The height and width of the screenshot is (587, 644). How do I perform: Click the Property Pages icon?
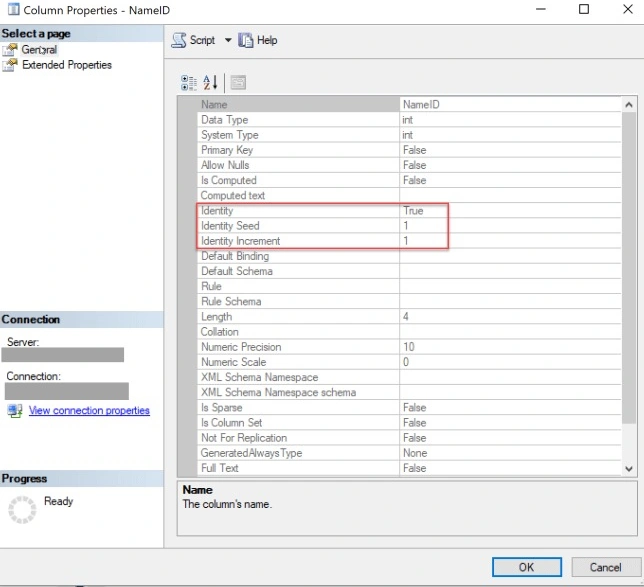(238, 83)
